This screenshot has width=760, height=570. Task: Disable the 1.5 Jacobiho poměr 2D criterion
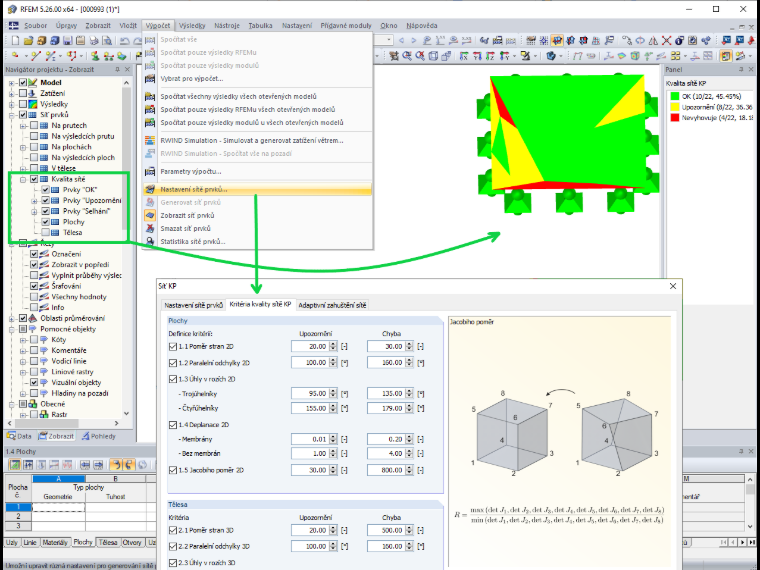pos(173,470)
